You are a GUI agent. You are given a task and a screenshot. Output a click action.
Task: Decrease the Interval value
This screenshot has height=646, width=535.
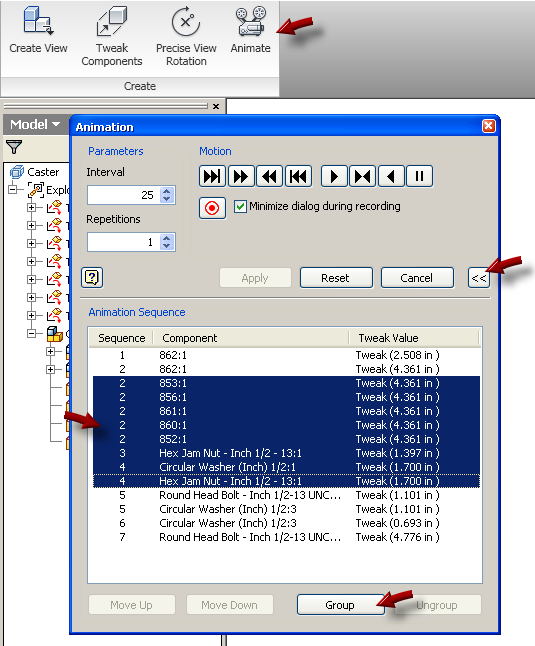pyautogui.click(x=166, y=199)
